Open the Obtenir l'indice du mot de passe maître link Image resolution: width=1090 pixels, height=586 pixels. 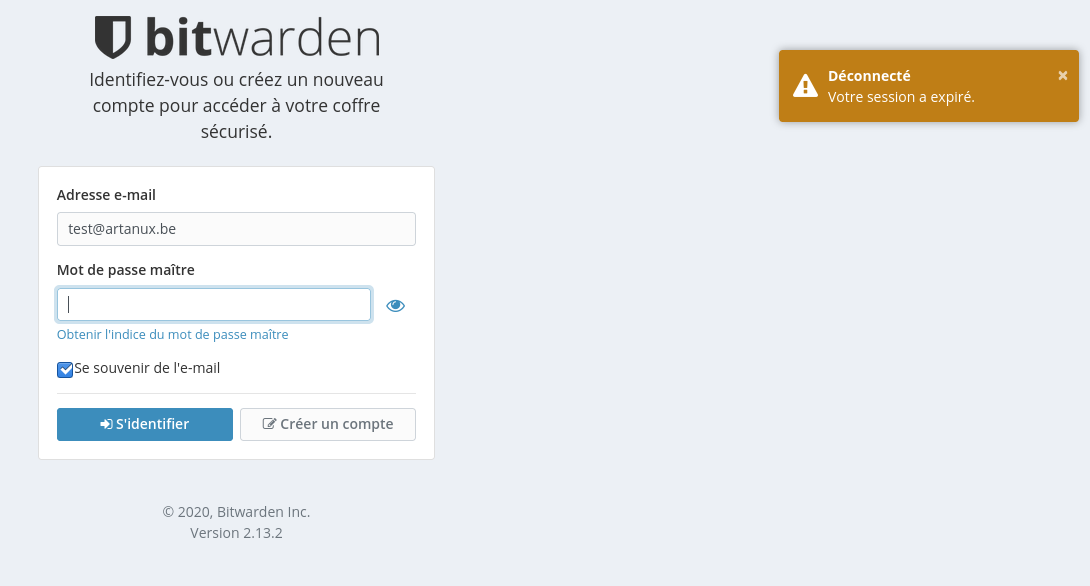click(172, 335)
